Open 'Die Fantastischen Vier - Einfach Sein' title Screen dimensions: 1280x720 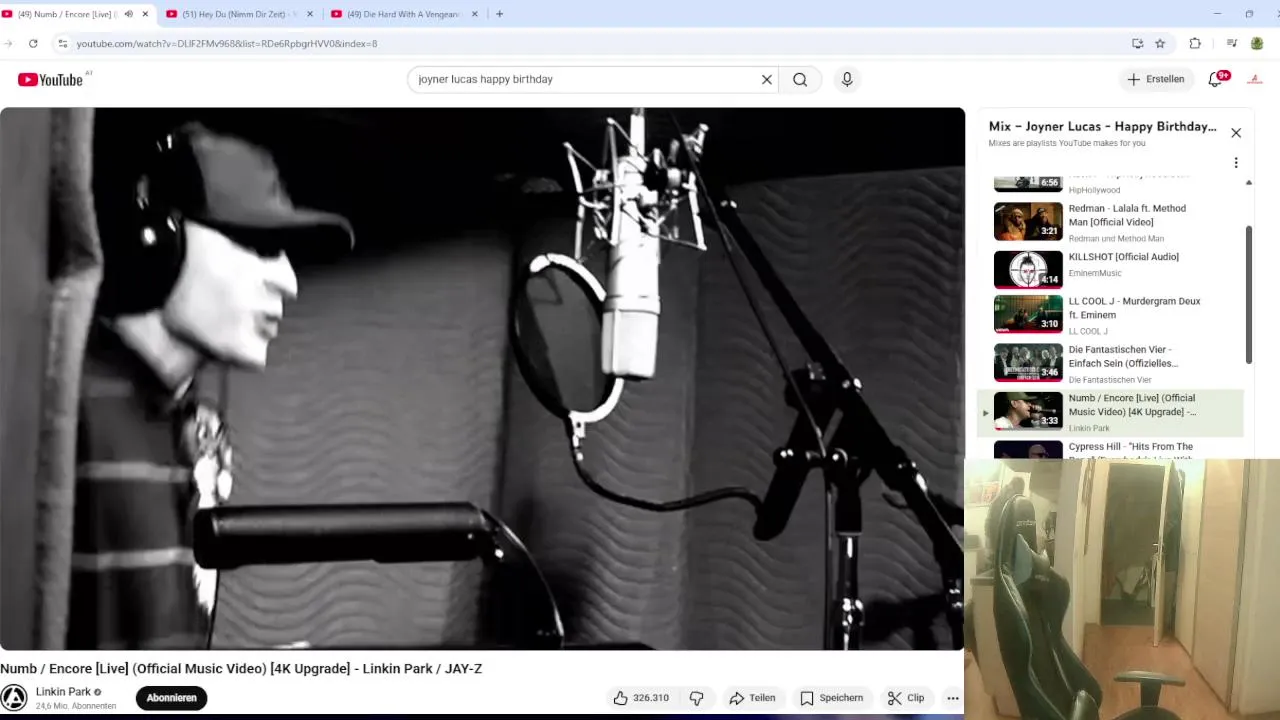coord(1124,356)
